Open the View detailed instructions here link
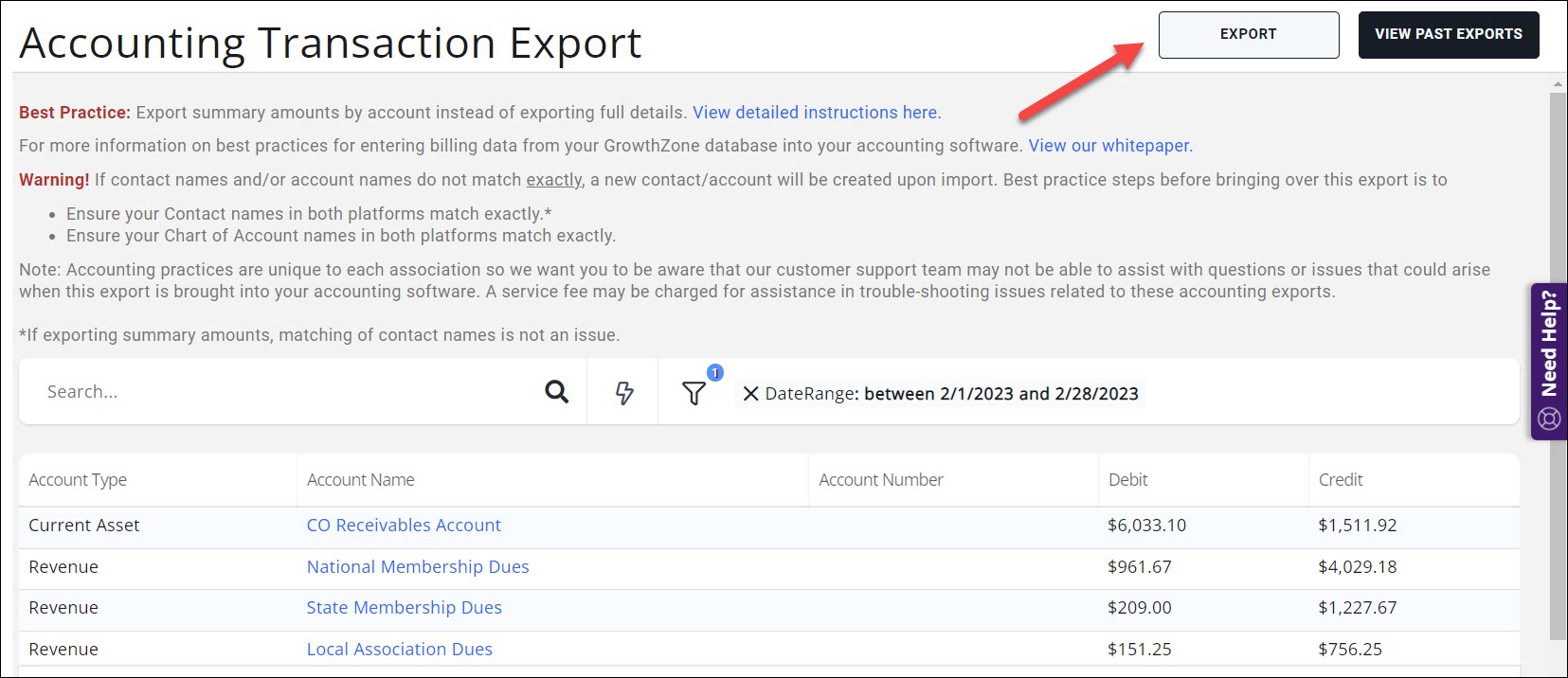1568x678 pixels. tap(816, 113)
